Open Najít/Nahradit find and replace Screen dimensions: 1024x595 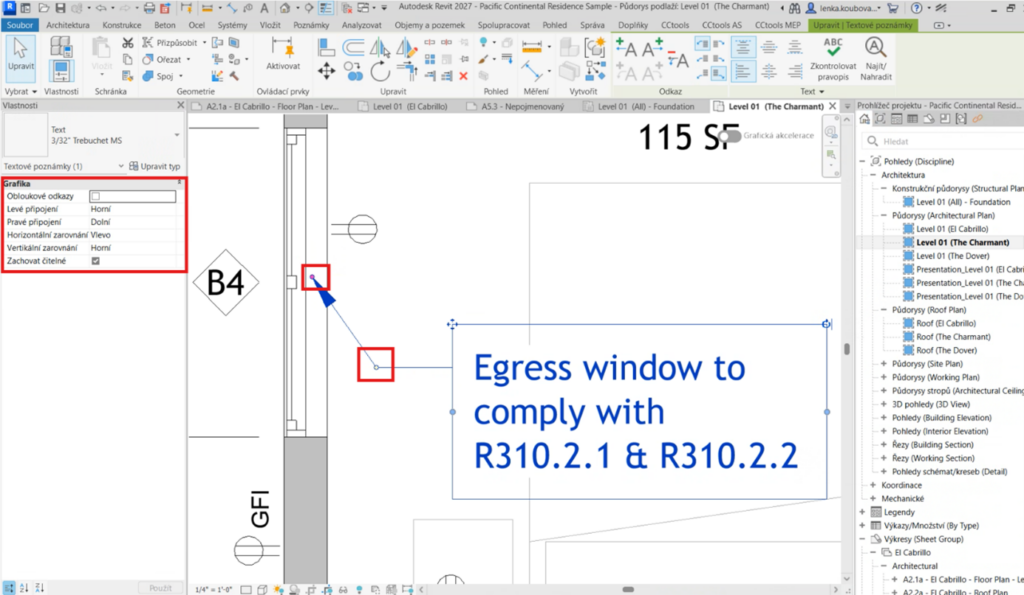coord(875,56)
